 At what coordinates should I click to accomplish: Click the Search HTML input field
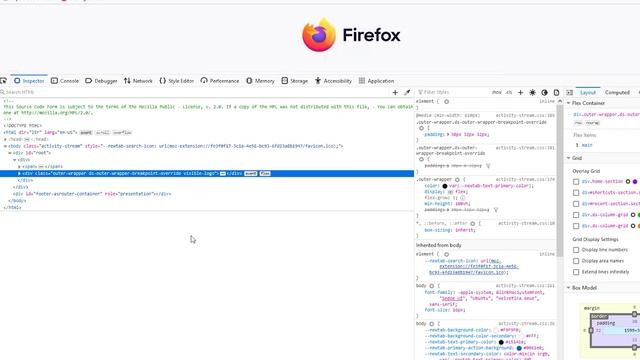[x=194, y=92]
